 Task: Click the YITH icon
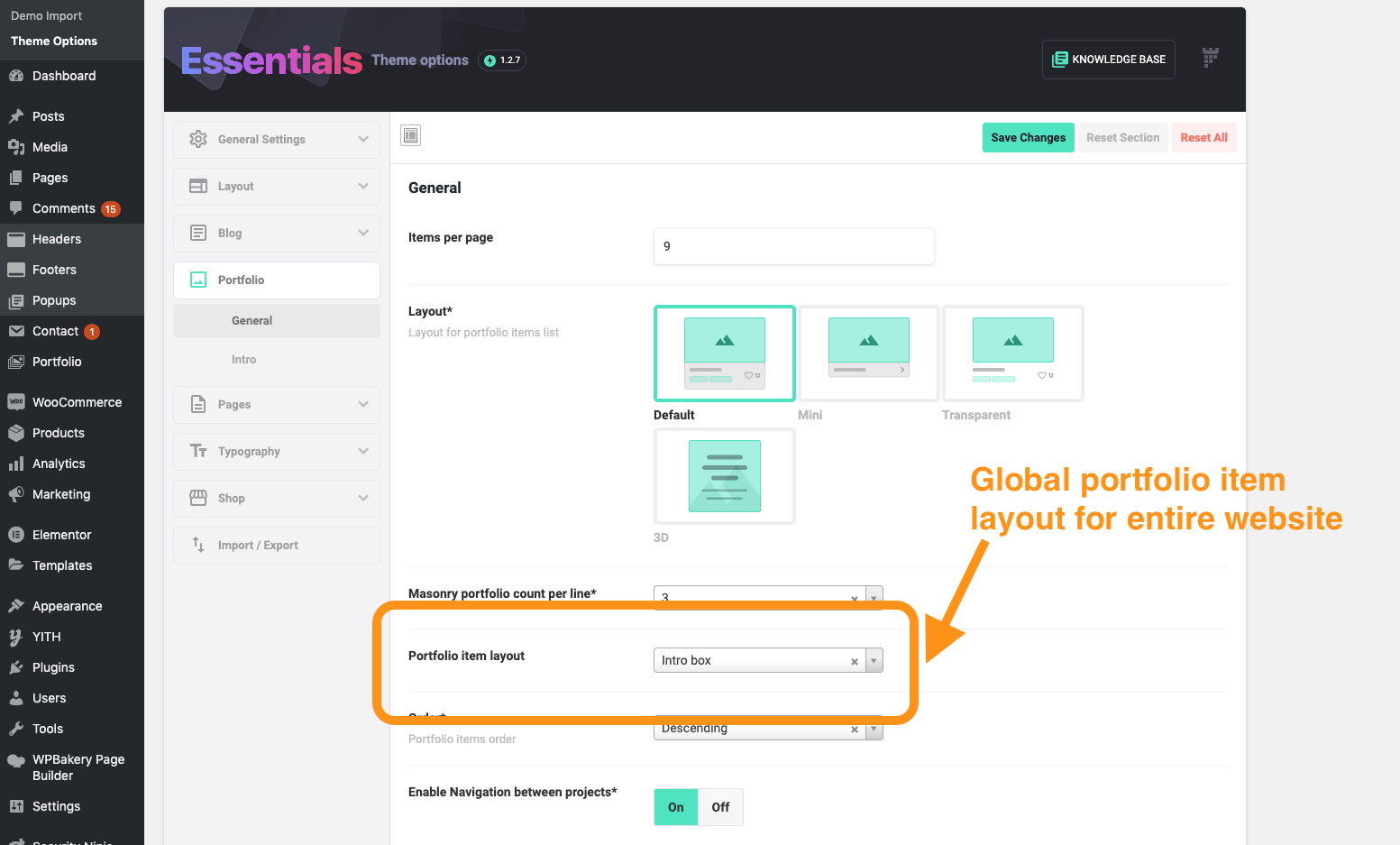point(16,637)
